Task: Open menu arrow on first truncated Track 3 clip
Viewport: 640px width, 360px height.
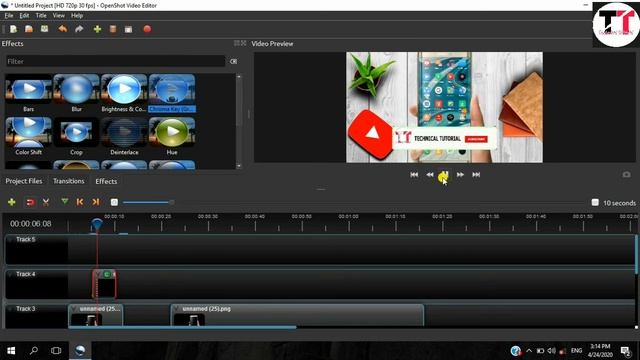Action: coord(74,309)
